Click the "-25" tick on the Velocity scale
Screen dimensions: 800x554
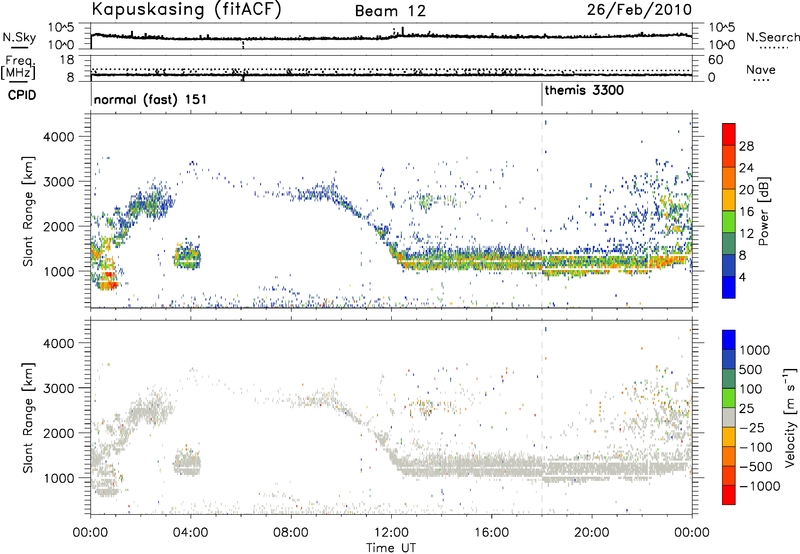tap(752, 427)
